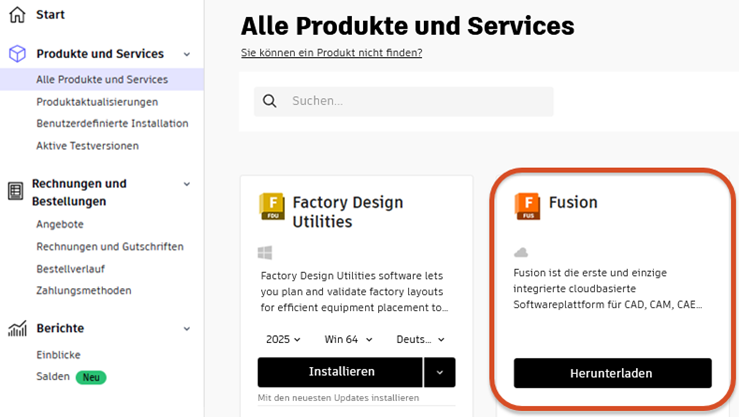Open the language dropdown showing Deuts...

pos(420,340)
